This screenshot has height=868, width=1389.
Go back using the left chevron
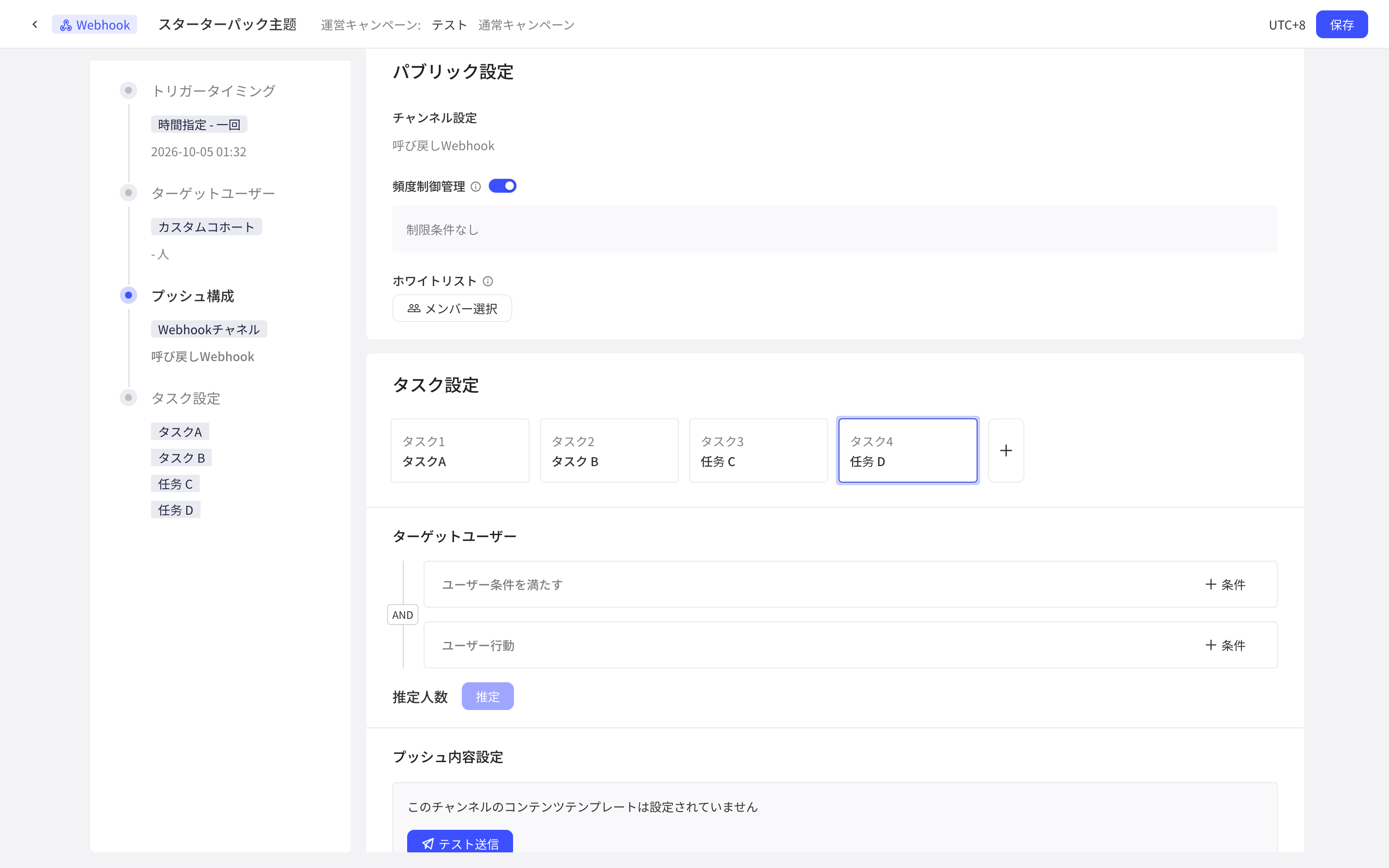pyautogui.click(x=35, y=25)
